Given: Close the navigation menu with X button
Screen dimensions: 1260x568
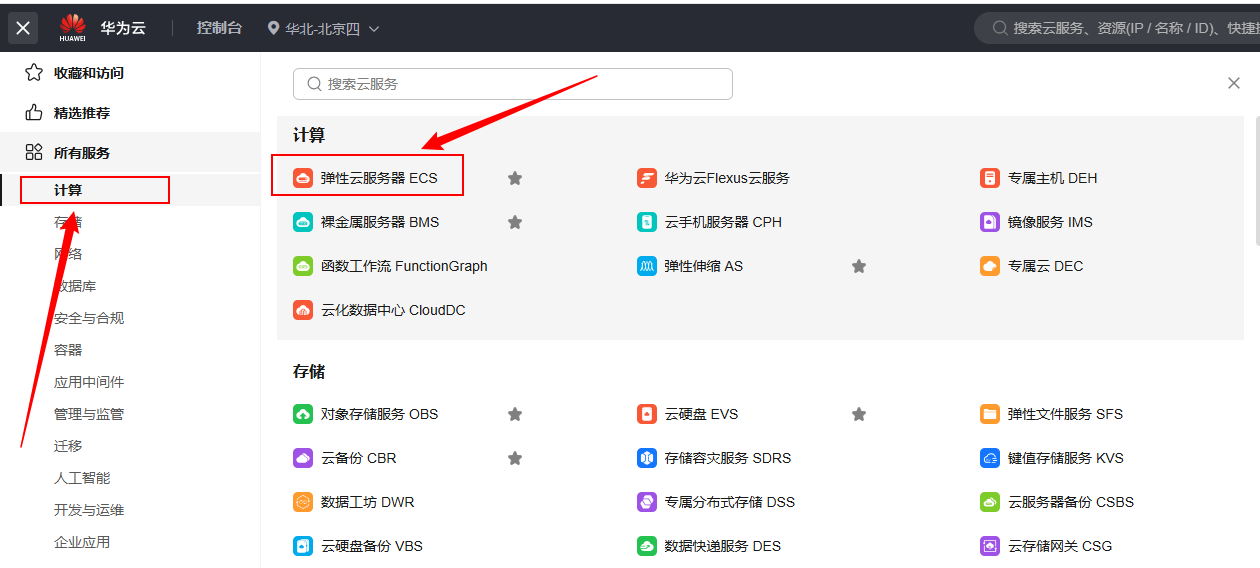Looking at the screenshot, I should coord(24,28).
